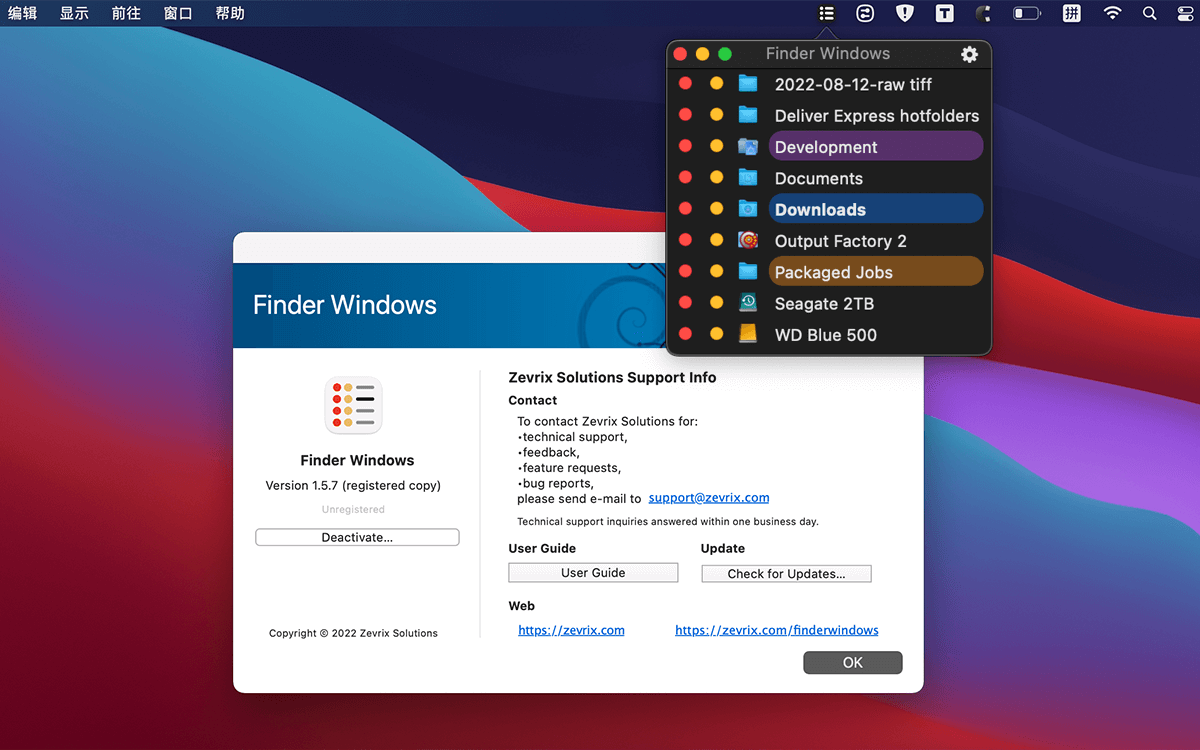The height and width of the screenshot is (750, 1200).
Task: Click the WD Blue 500 drive icon
Action: (x=748, y=333)
